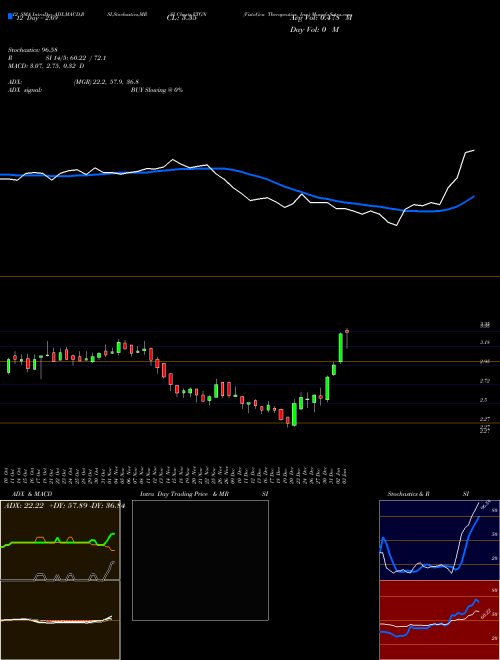The width and height of the screenshot is (500, 660).
Task: Select the 'Avg Vol: 0.478 M' text
Action: 321,18
